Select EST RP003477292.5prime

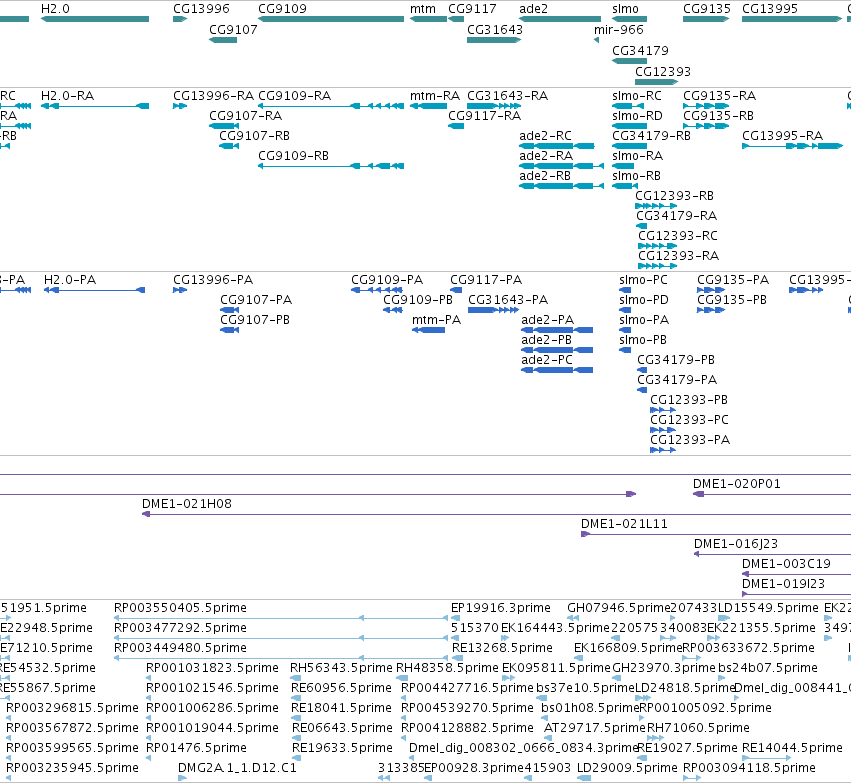[x=281, y=639]
